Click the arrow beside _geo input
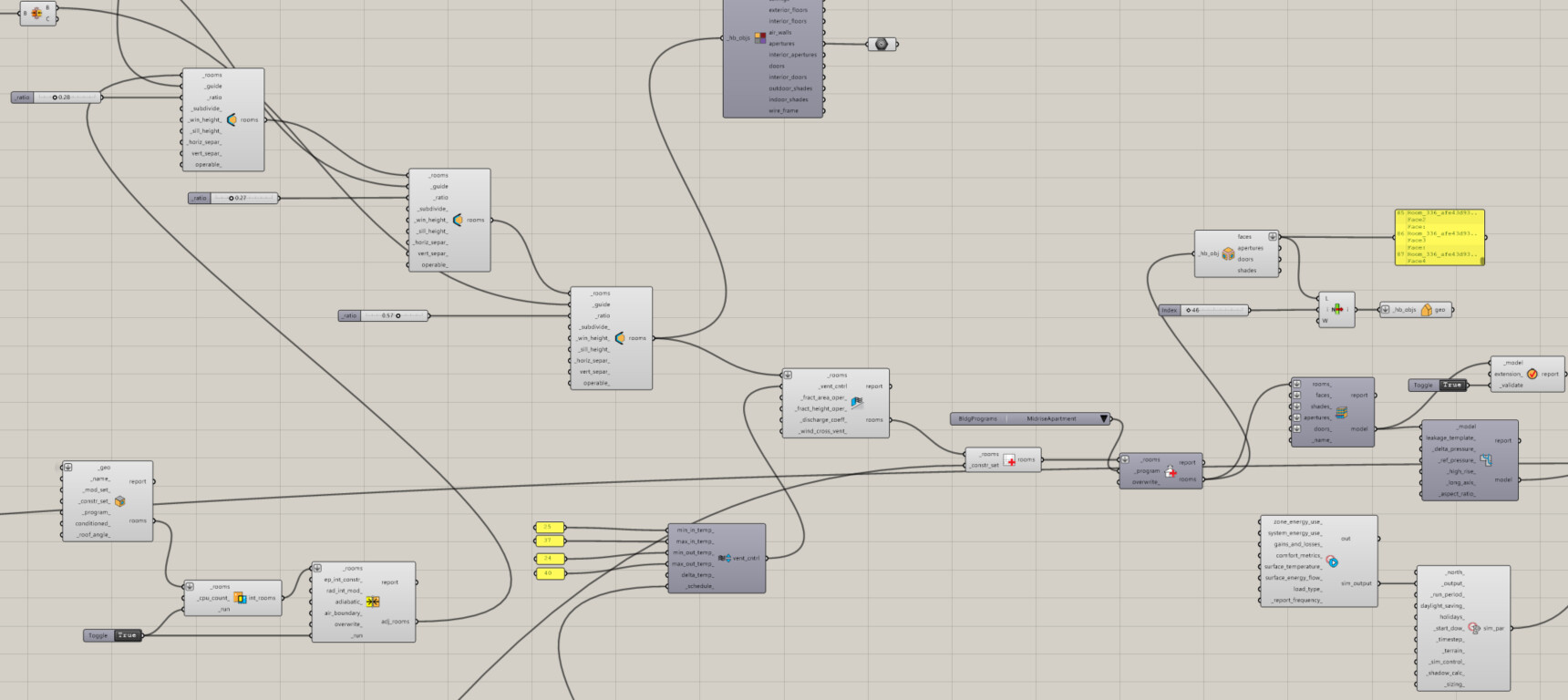 pyautogui.click(x=68, y=468)
